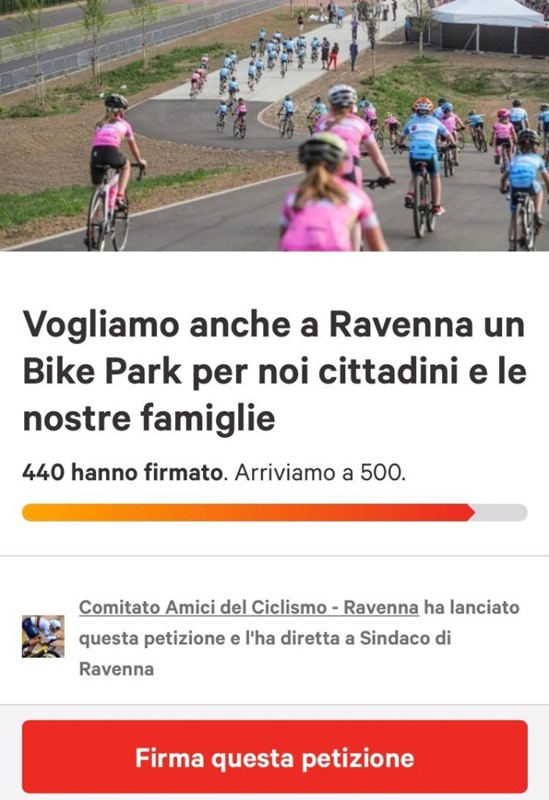This screenshot has width=549, height=800.
Task: Click the white tent in the photo
Action: pyautogui.click(x=488, y=14)
